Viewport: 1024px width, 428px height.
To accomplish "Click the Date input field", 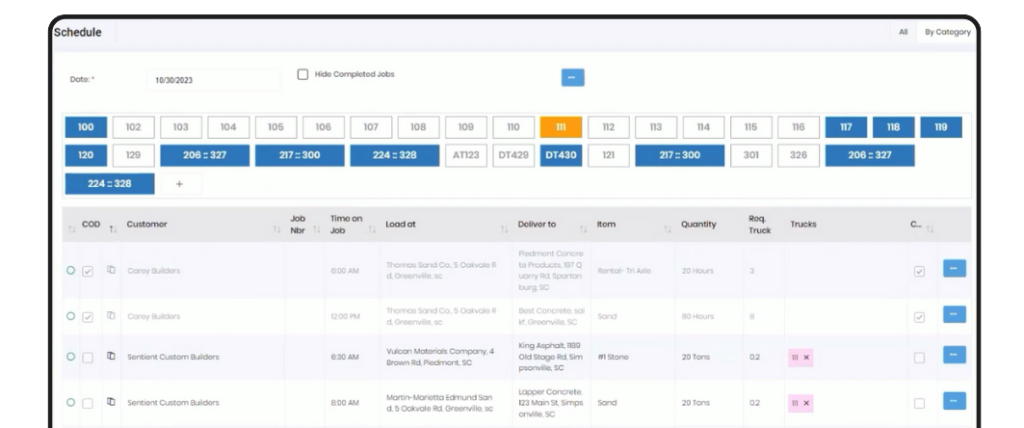I will [x=214, y=80].
